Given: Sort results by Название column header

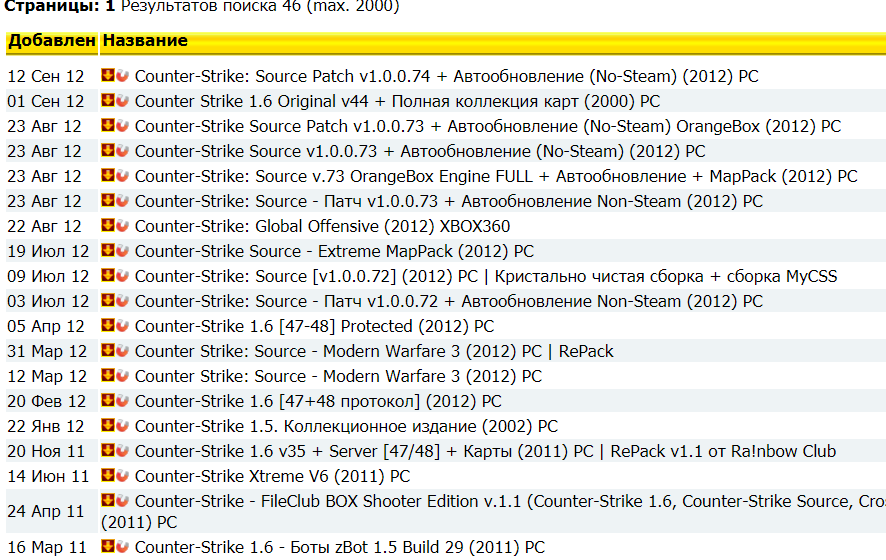Looking at the screenshot, I should [145, 41].
